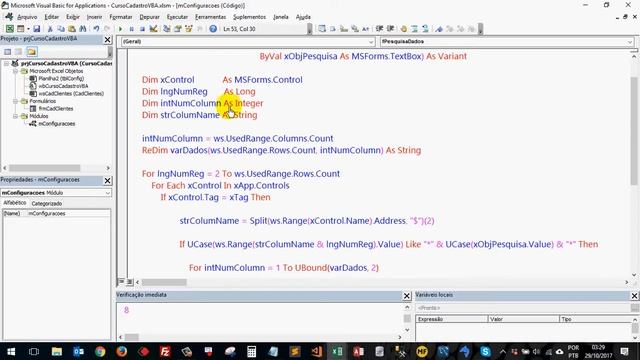Click the Paste clipboard icon

coord(72,29)
